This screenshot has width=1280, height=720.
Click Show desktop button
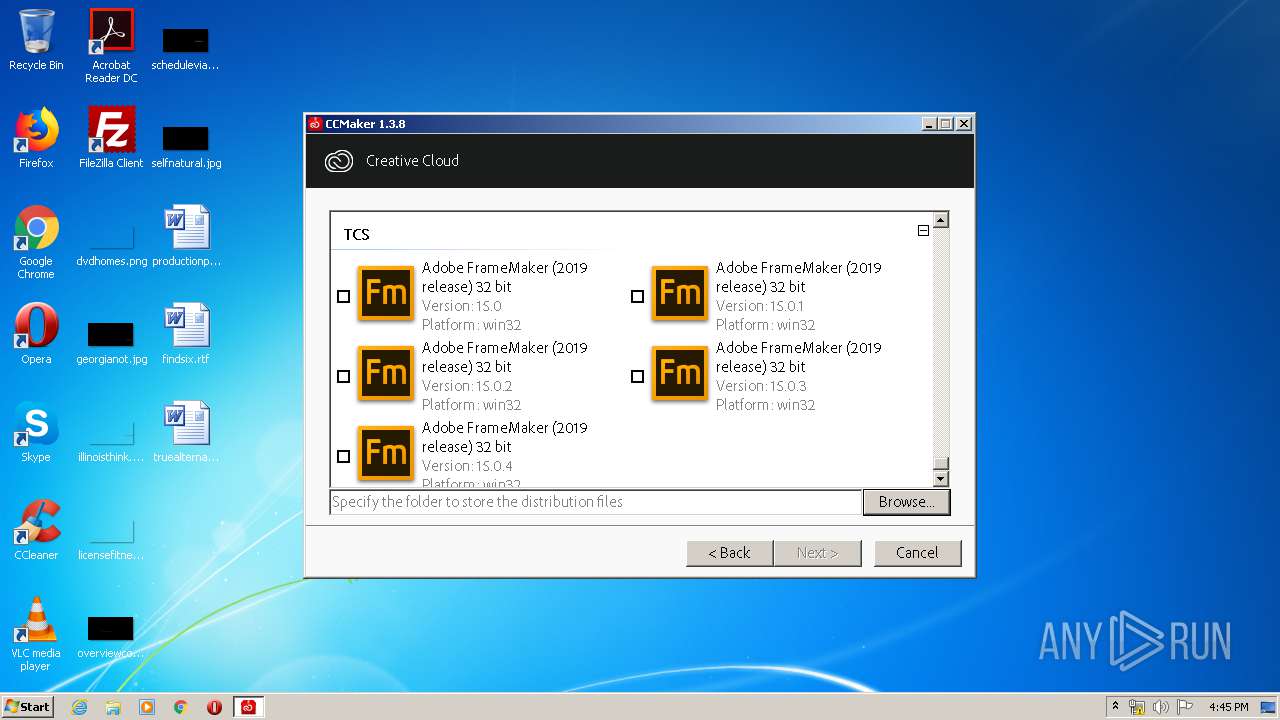pyautogui.click(x=1270, y=707)
